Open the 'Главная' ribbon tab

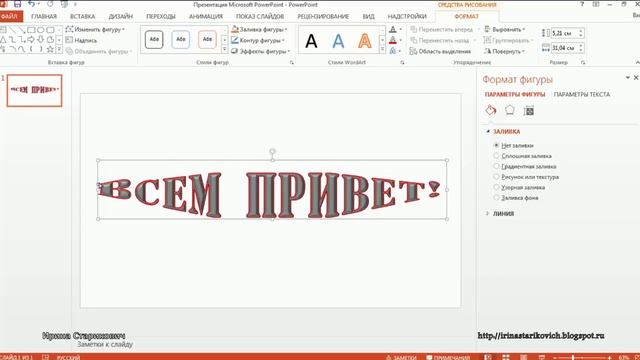click(x=44, y=16)
